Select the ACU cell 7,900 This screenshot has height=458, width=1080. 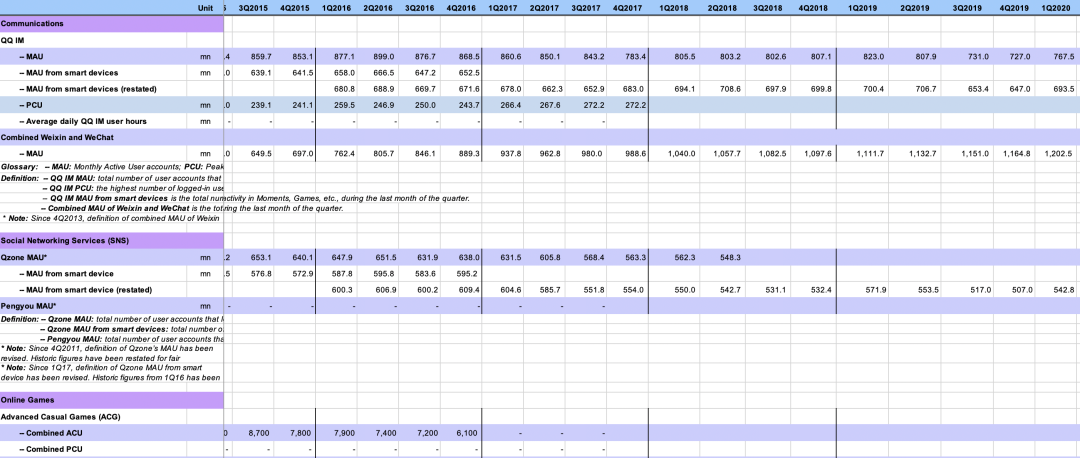[x=343, y=433]
